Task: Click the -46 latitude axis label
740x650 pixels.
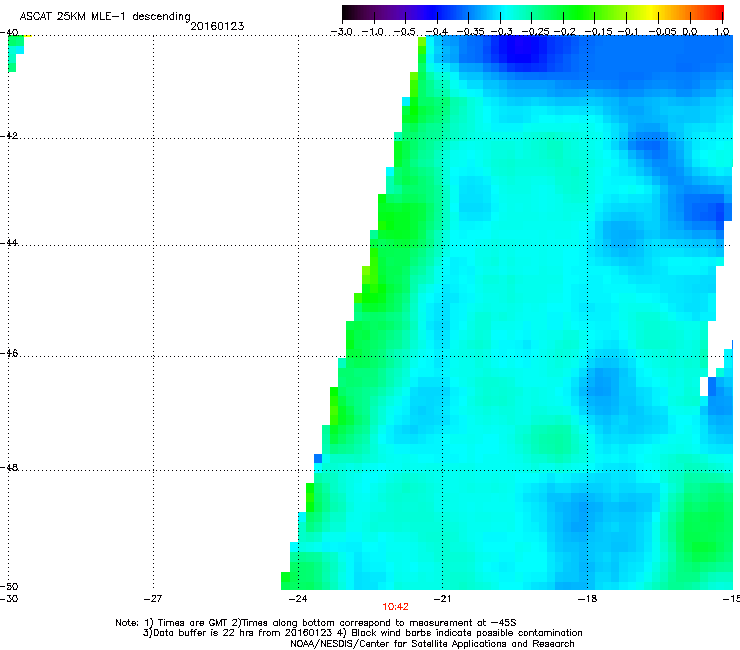Action: tap(9, 354)
